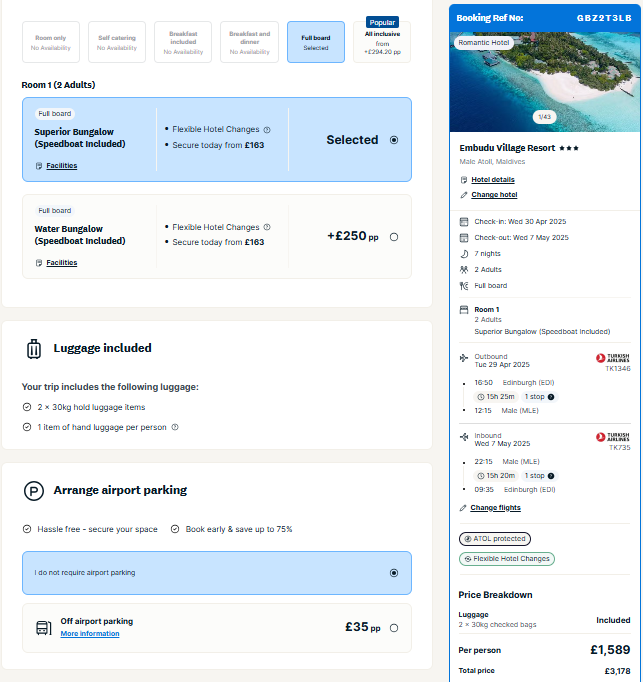Click the pencil icon beside Change flights
The width and height of the screenshot is (643, 682).
[463, 508]
